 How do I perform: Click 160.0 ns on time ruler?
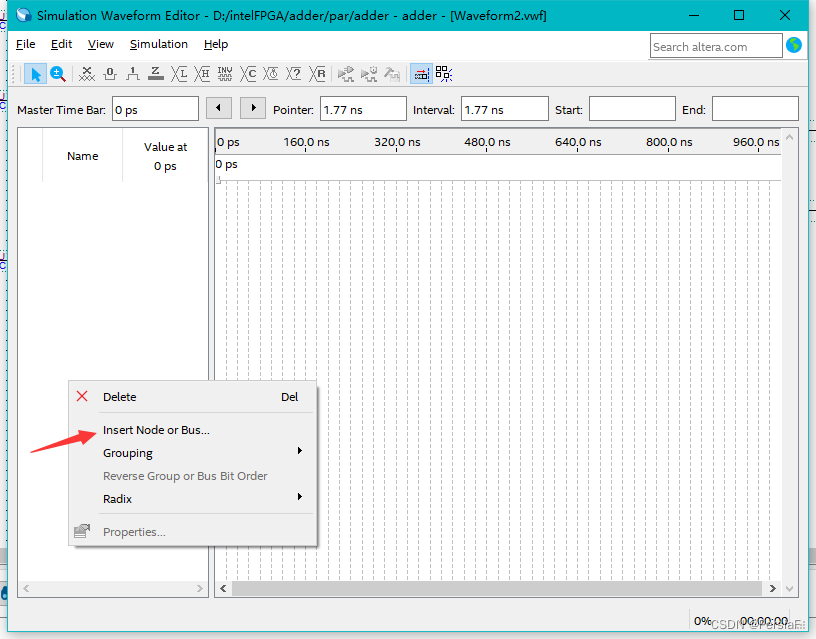coord(306,142)
